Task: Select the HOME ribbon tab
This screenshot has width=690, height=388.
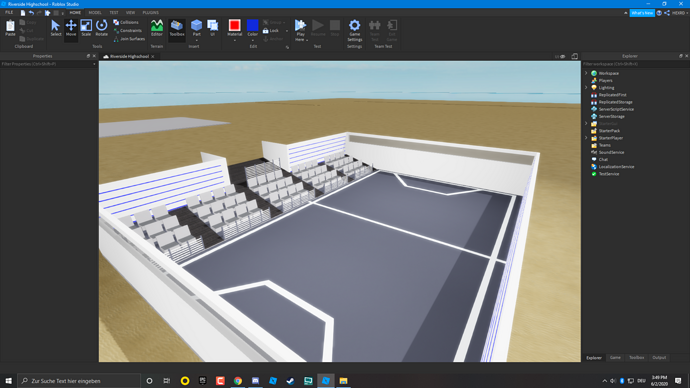Action: click(75, 13)
